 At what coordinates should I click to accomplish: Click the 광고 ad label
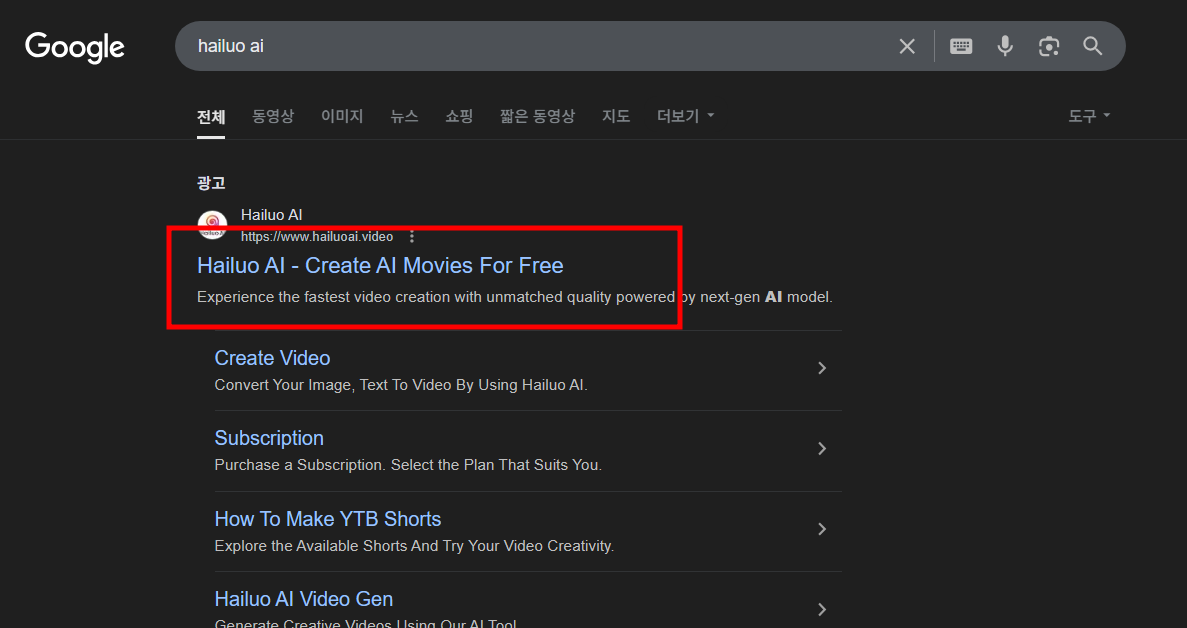pos(210,183)
